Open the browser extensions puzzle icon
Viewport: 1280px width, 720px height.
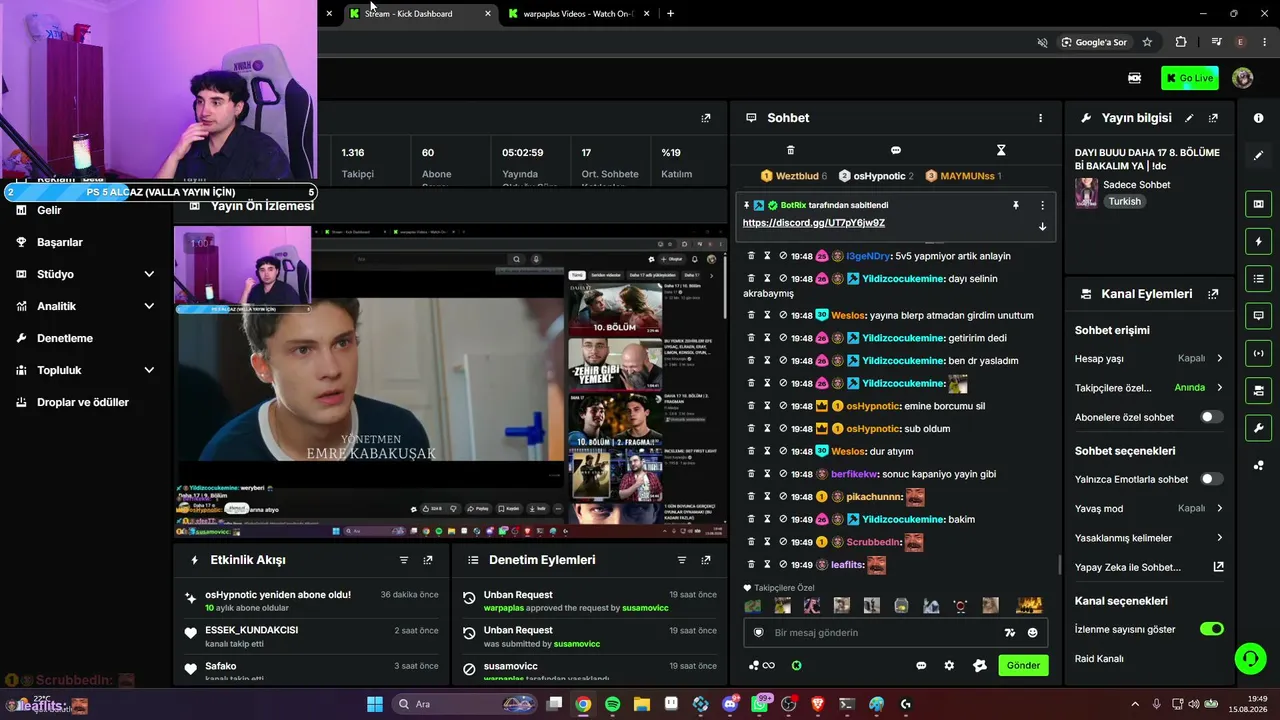coord(1181,42)
